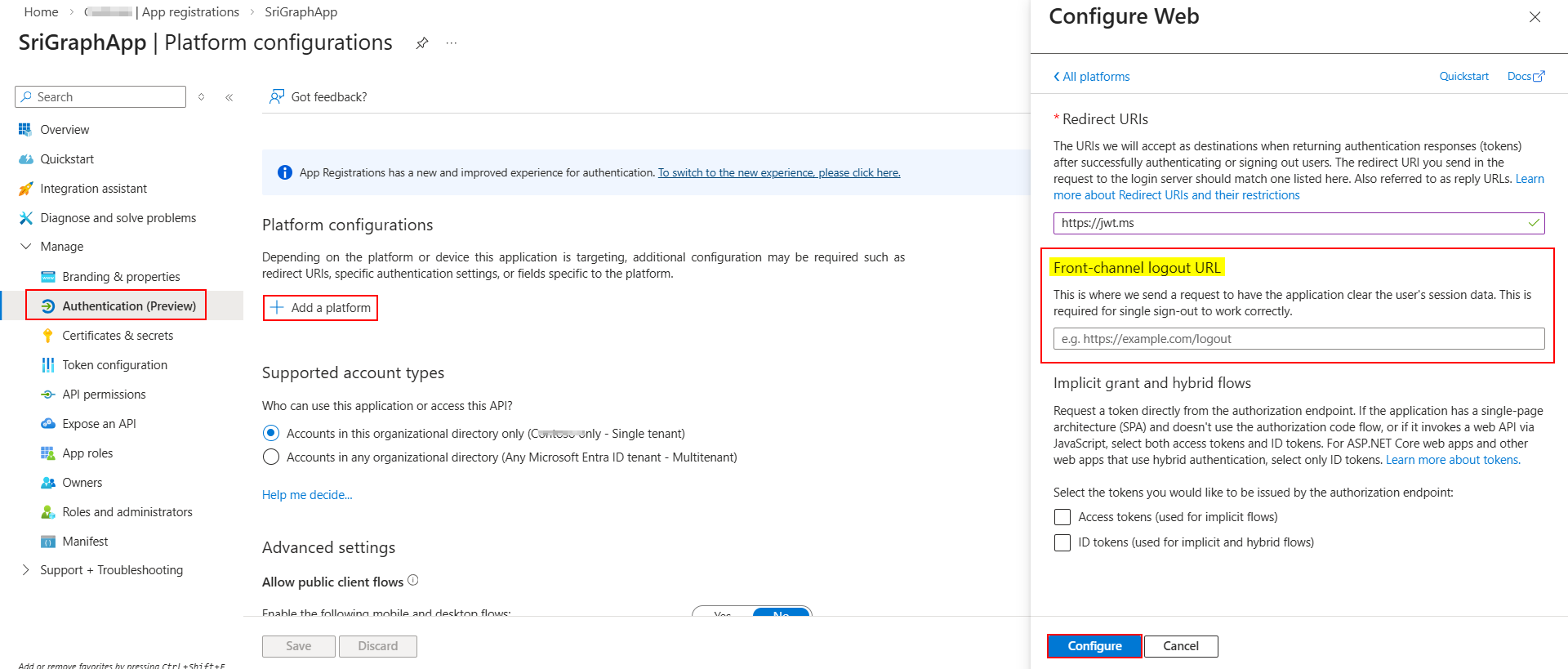1568x669 pixels.
Task: Open Integration assistant page
Action: pos(94,189)
